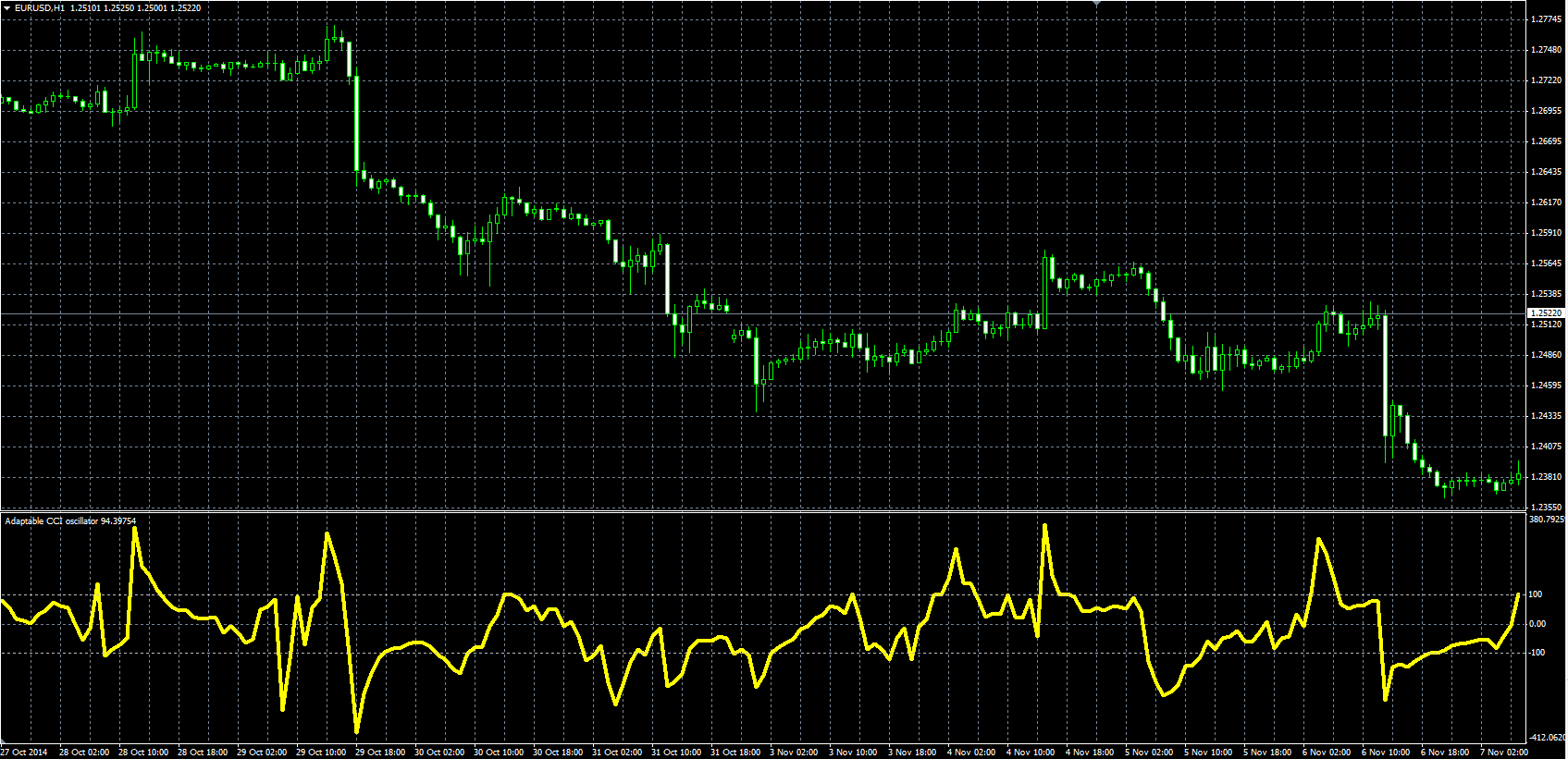The image size is (1568, 759).
Task: Click time axis label 5 Nov 10:00
Action: click(1208, 753)
